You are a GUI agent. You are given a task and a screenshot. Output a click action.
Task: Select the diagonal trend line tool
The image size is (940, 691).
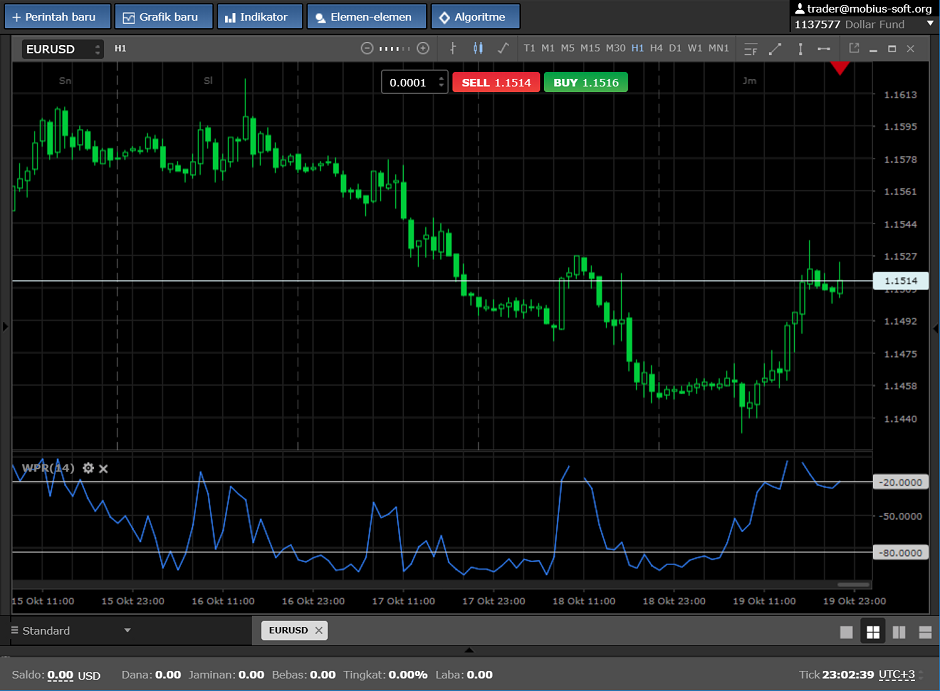pyautogui.click(x=775, y=48)
